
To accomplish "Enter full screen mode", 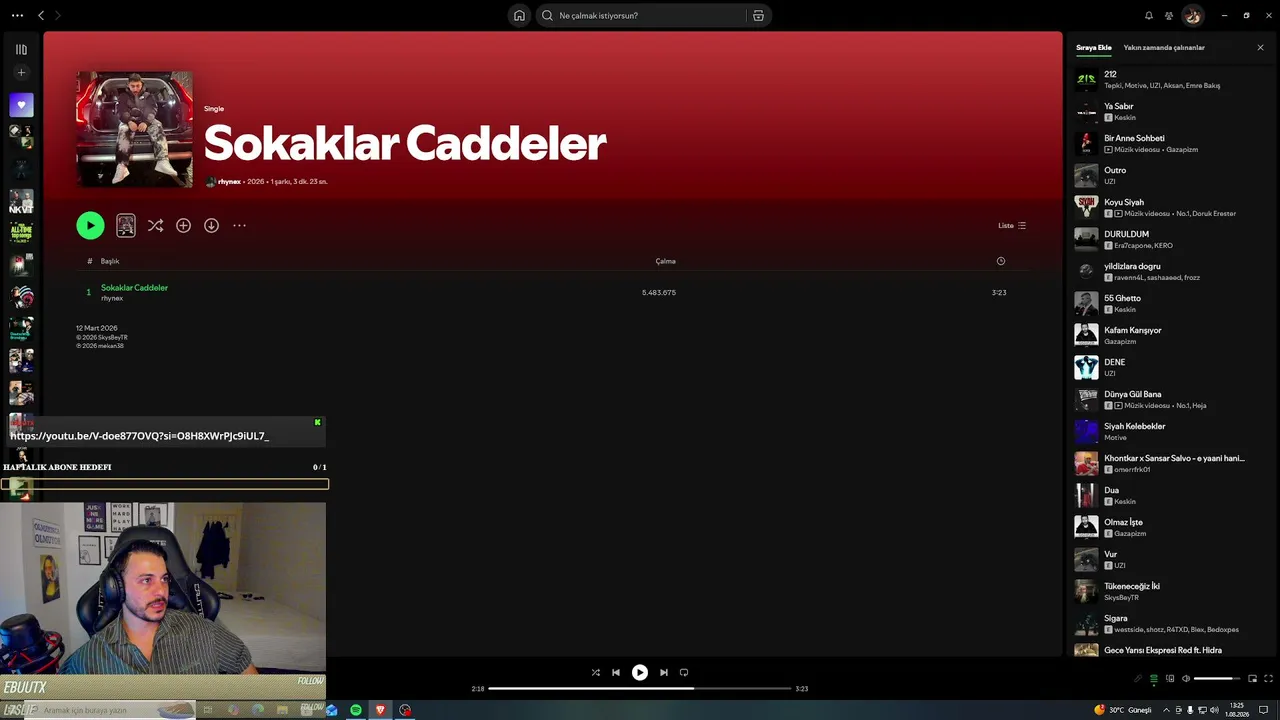I will (x=1268, y=679).
